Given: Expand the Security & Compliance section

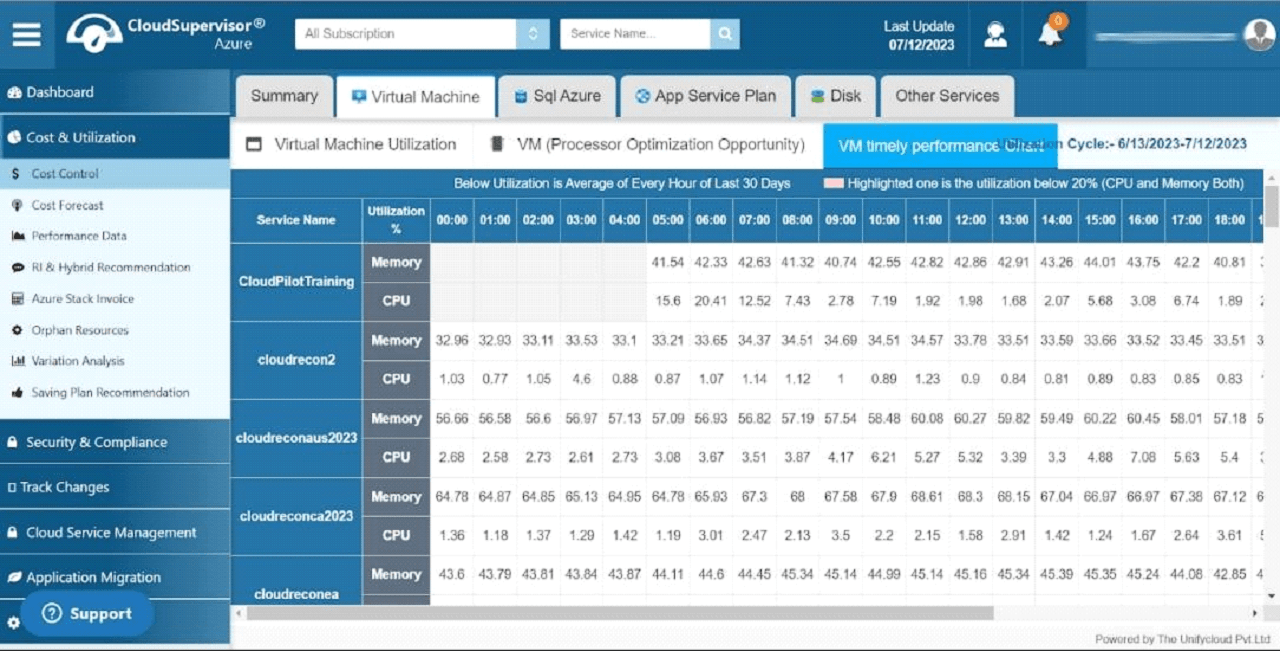Looking at the screenshot, I should click(x=115, y=442).
